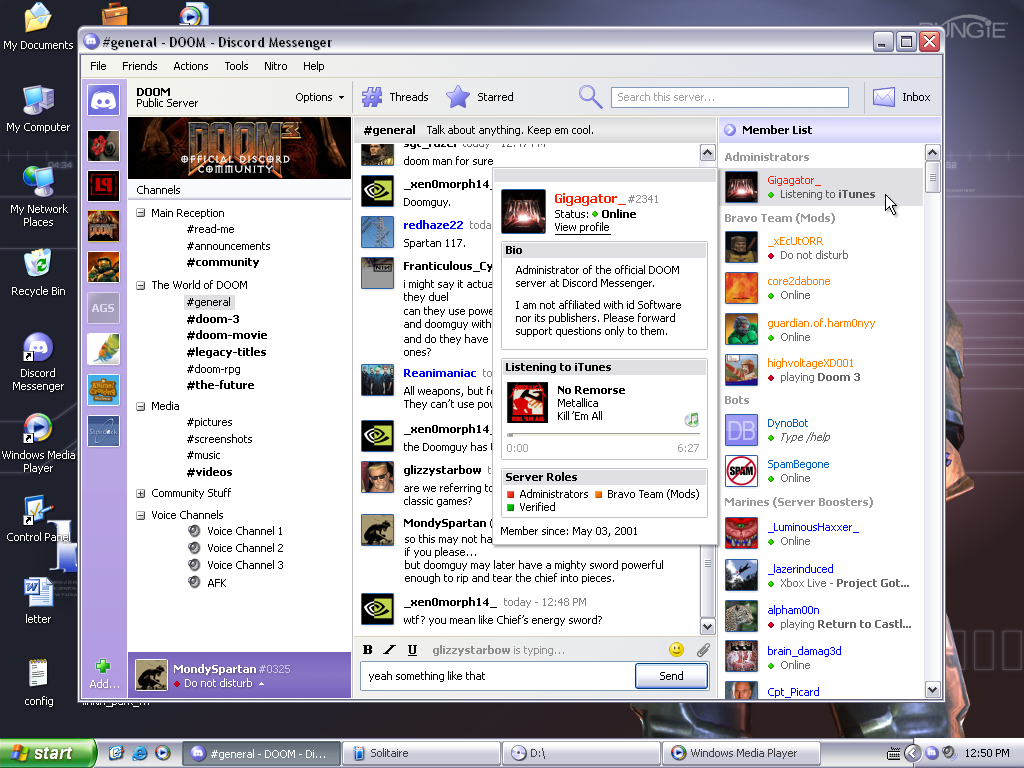Click the Starred star icon
Screen dimensions: 1024x768
point(458,97)
